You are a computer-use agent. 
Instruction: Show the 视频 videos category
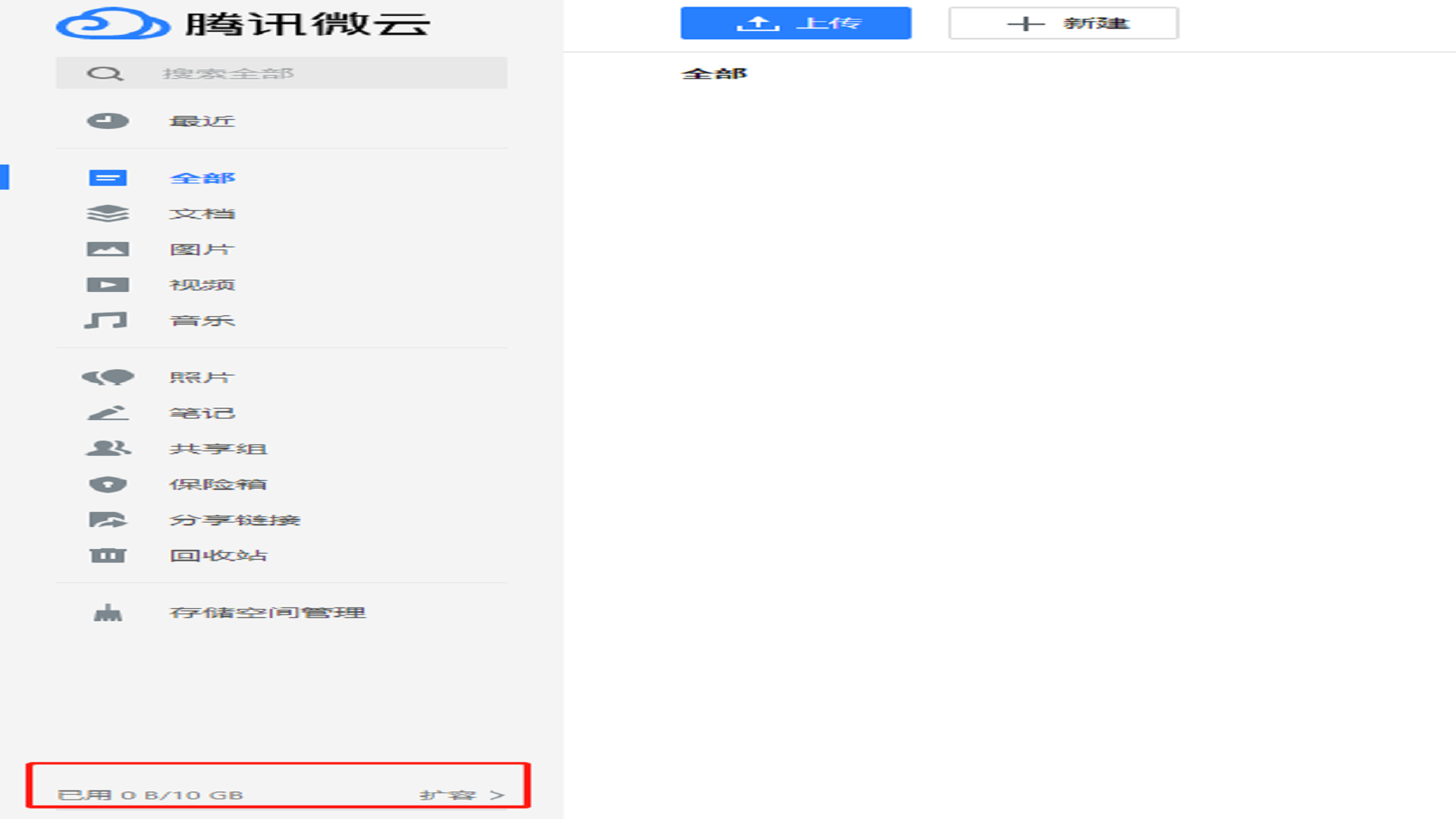point(202,285)
